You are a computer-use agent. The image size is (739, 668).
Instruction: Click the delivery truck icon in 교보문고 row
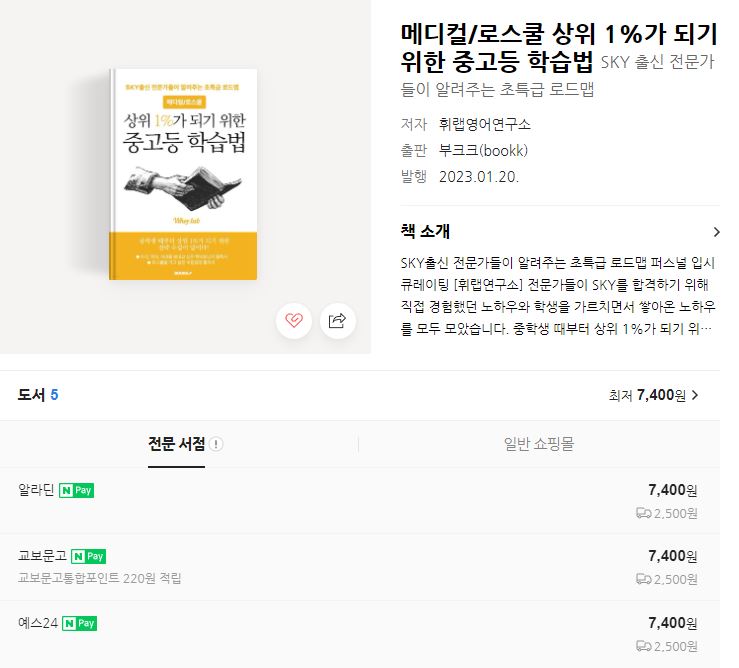coord(643,579)
